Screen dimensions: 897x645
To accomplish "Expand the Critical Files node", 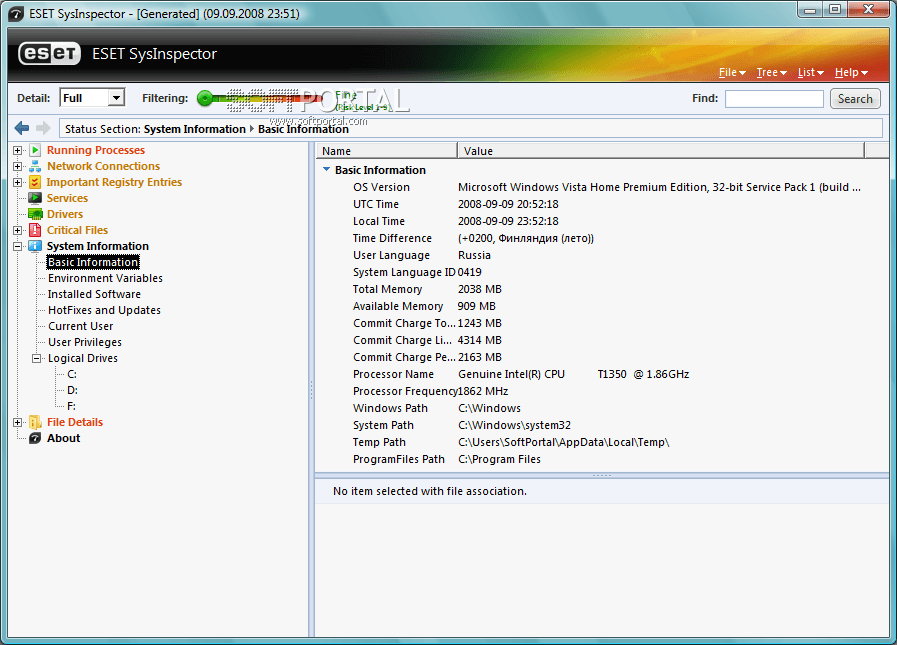I will point(18,231).
